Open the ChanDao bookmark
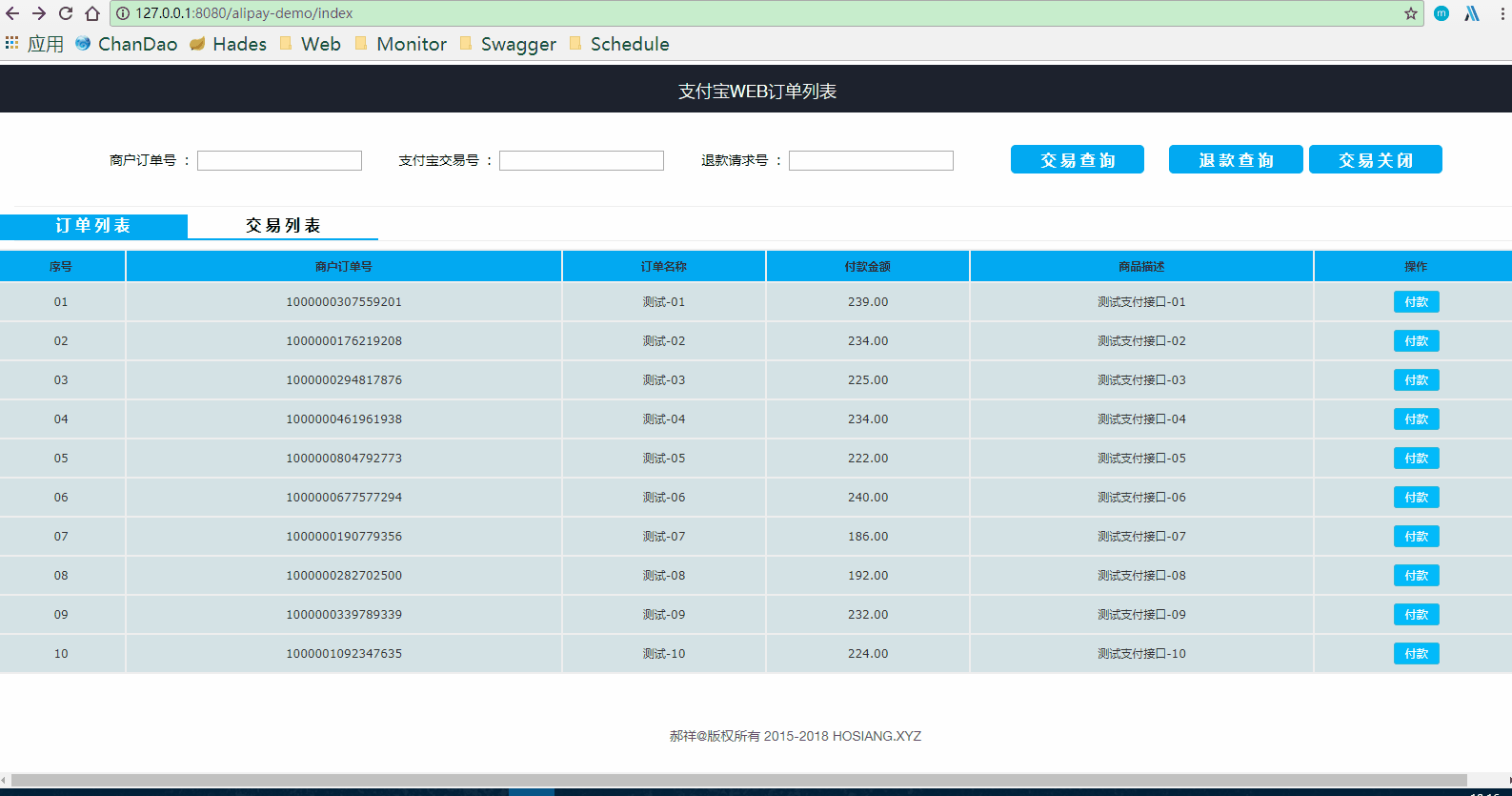This screenshot has width=1512, height=796. coord(127,44)
